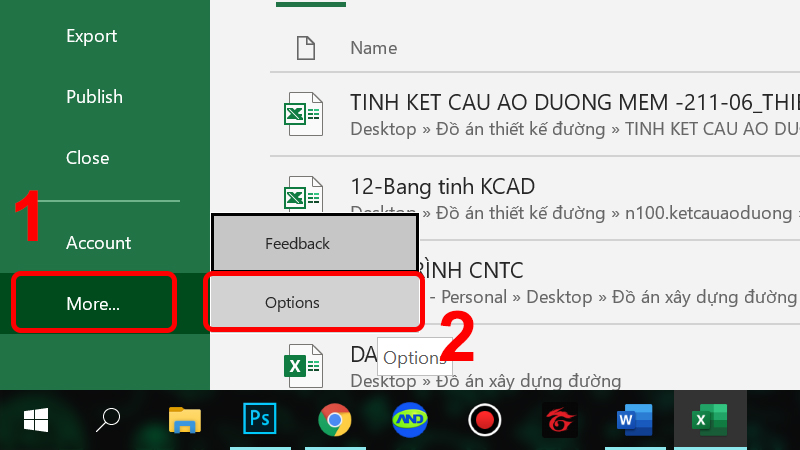Switch to Word from the taskbar
Viewport: 800px width, 450px height.
click(633, 420)
